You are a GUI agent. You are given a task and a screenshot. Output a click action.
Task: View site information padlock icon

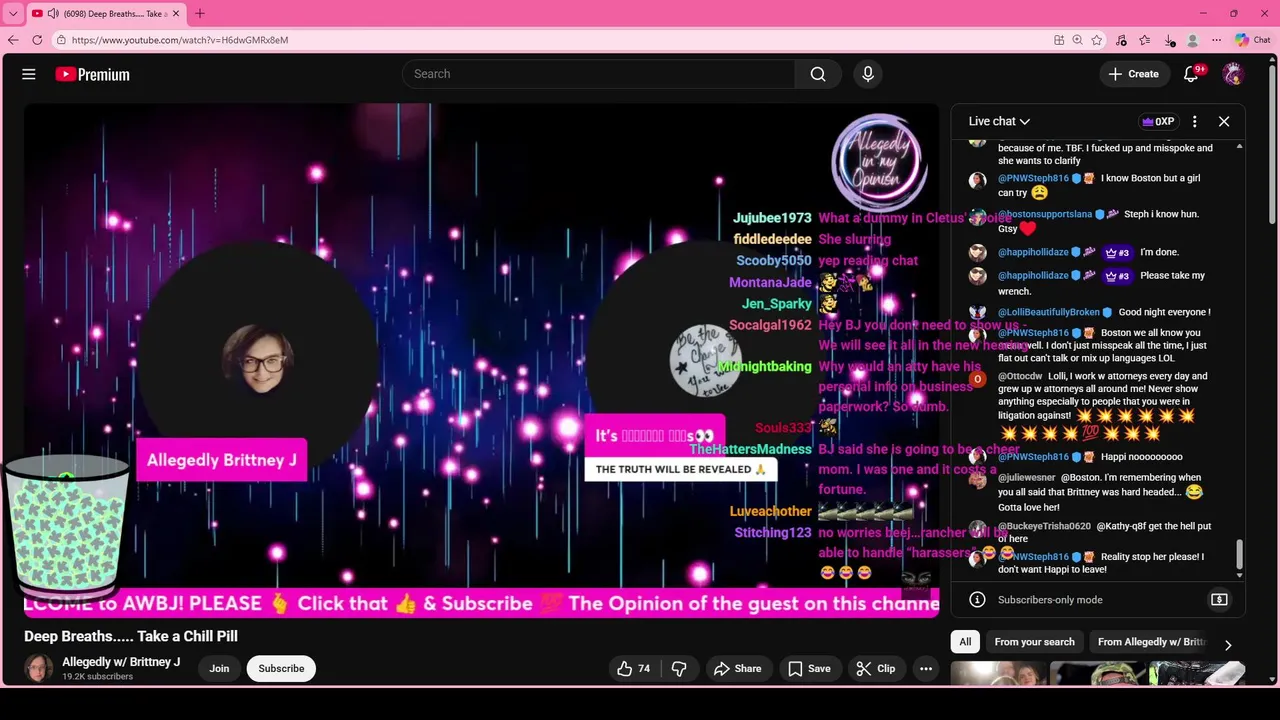tap(61, 40)
